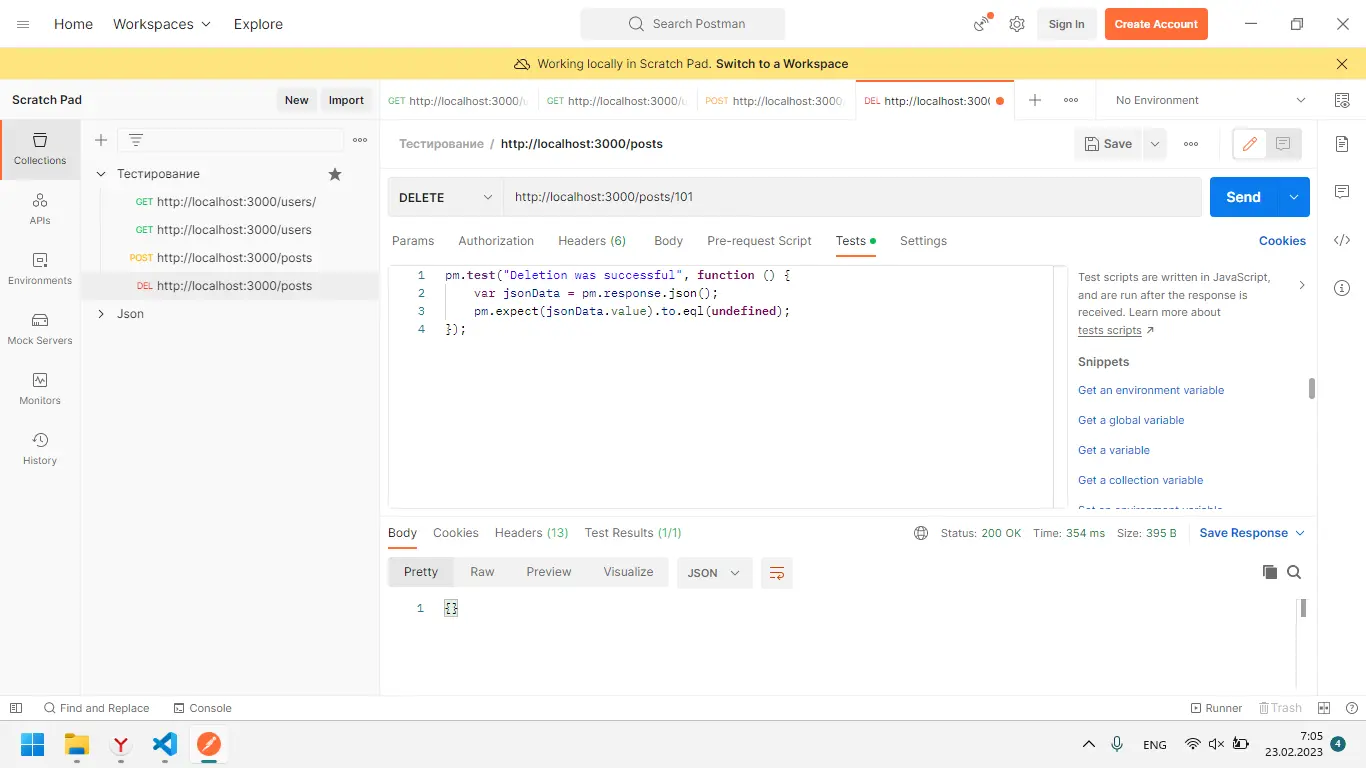The height and width of the screenshot is (768, 1366).
Task: Open request three-dot options next to Save
Action: click(1191, 144)
